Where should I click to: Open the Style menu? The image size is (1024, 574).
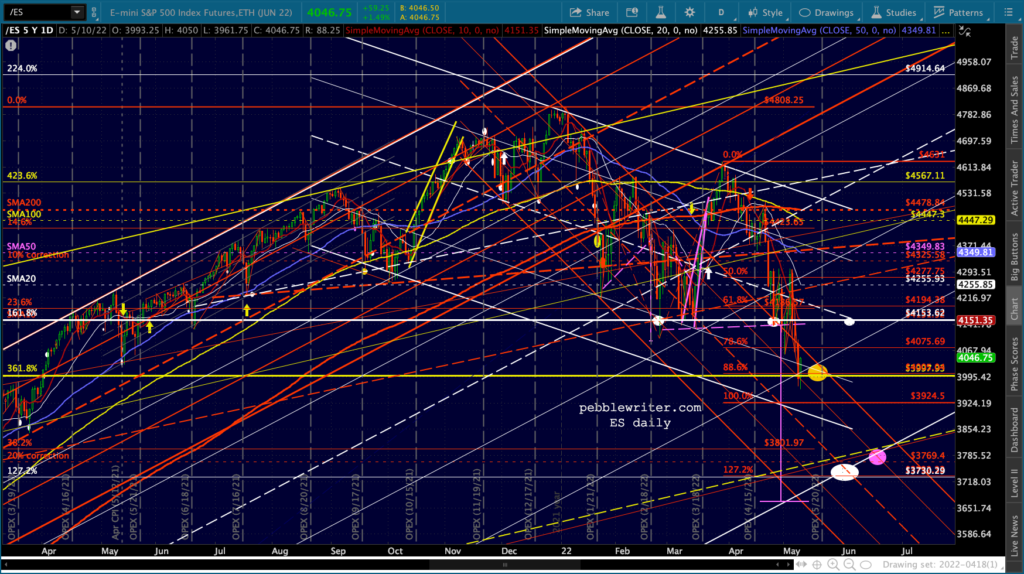pos(765,12)
